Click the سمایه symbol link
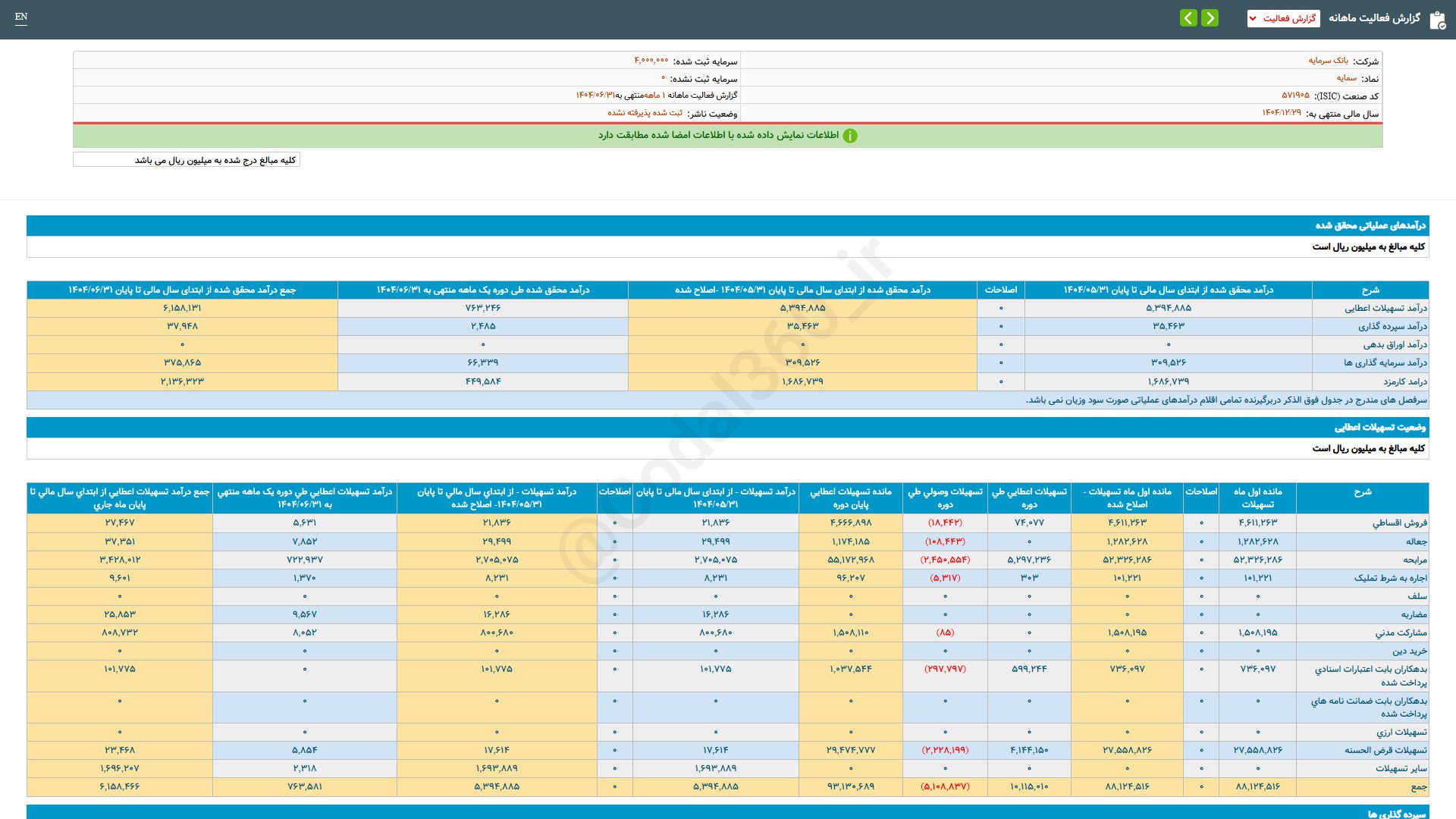The width and height of the screenshot is (1456, 819). click(1346, 78)
